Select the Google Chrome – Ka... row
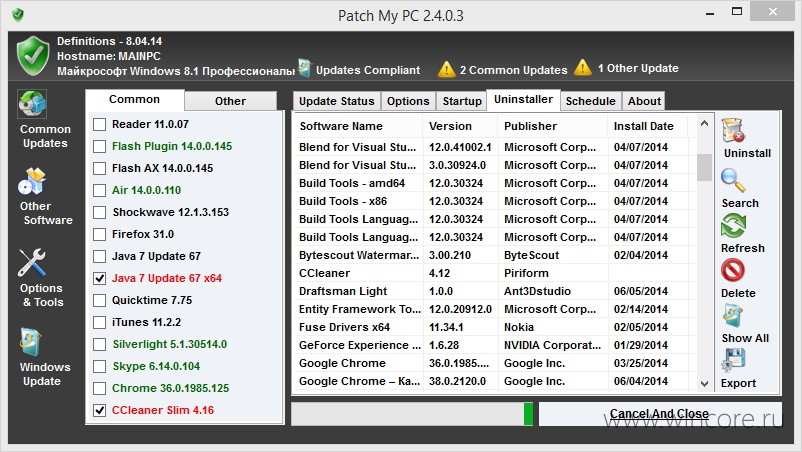This screenshot has height=452, width=802. pyautogui.click(x=495, y=381)
